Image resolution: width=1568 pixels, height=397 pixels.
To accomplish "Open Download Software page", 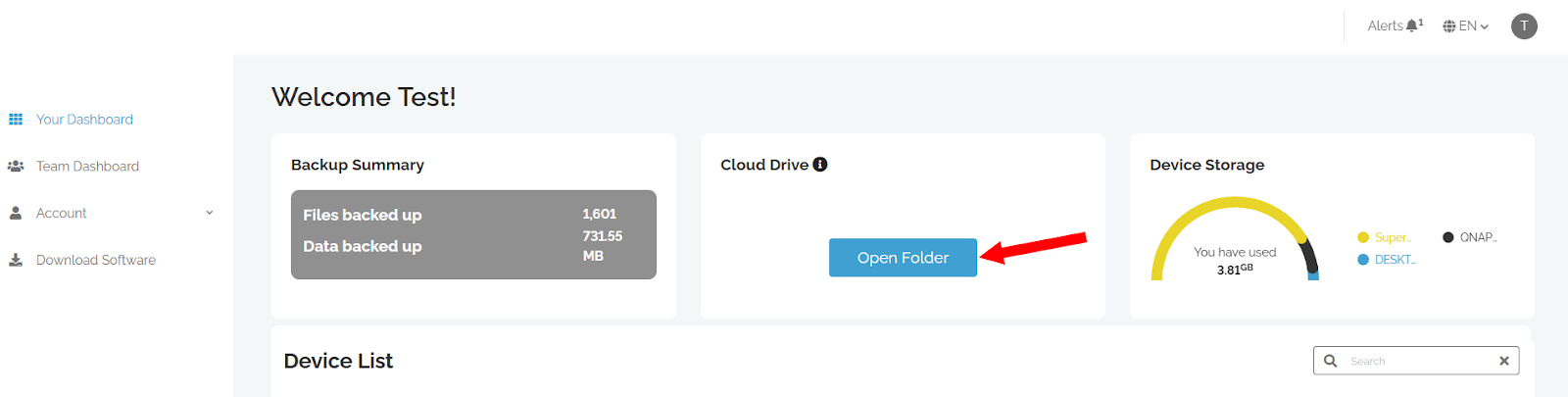I will (96, 260).
